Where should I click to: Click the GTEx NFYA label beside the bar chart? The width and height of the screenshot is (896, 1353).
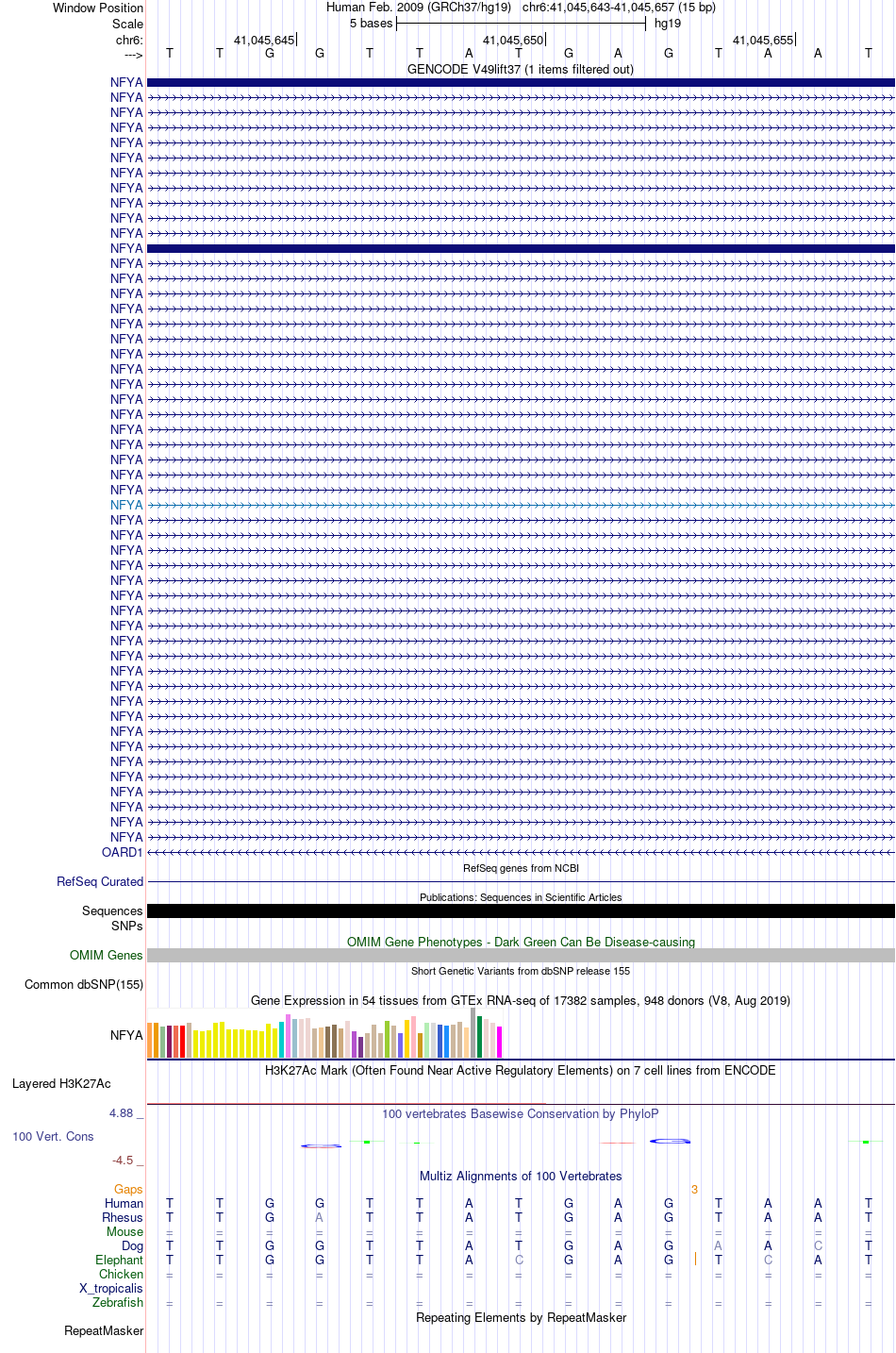coord(126,1035)
